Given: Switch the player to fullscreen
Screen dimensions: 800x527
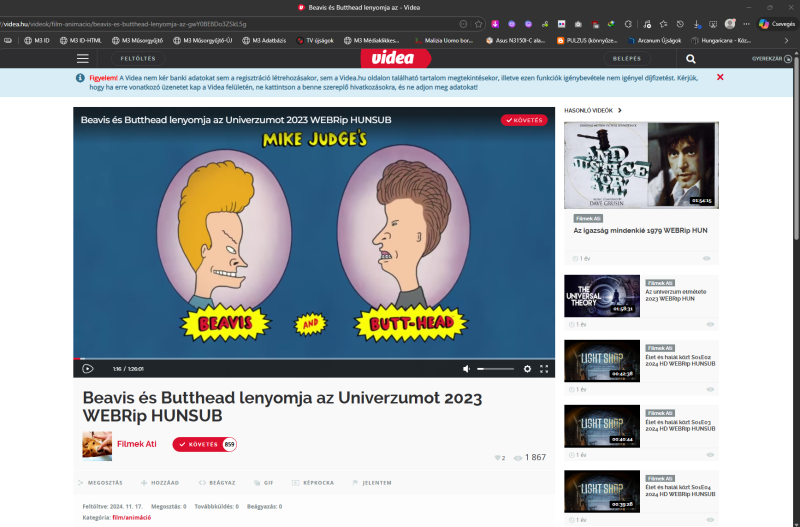Looking at the screenshot, I should (544, 369).
